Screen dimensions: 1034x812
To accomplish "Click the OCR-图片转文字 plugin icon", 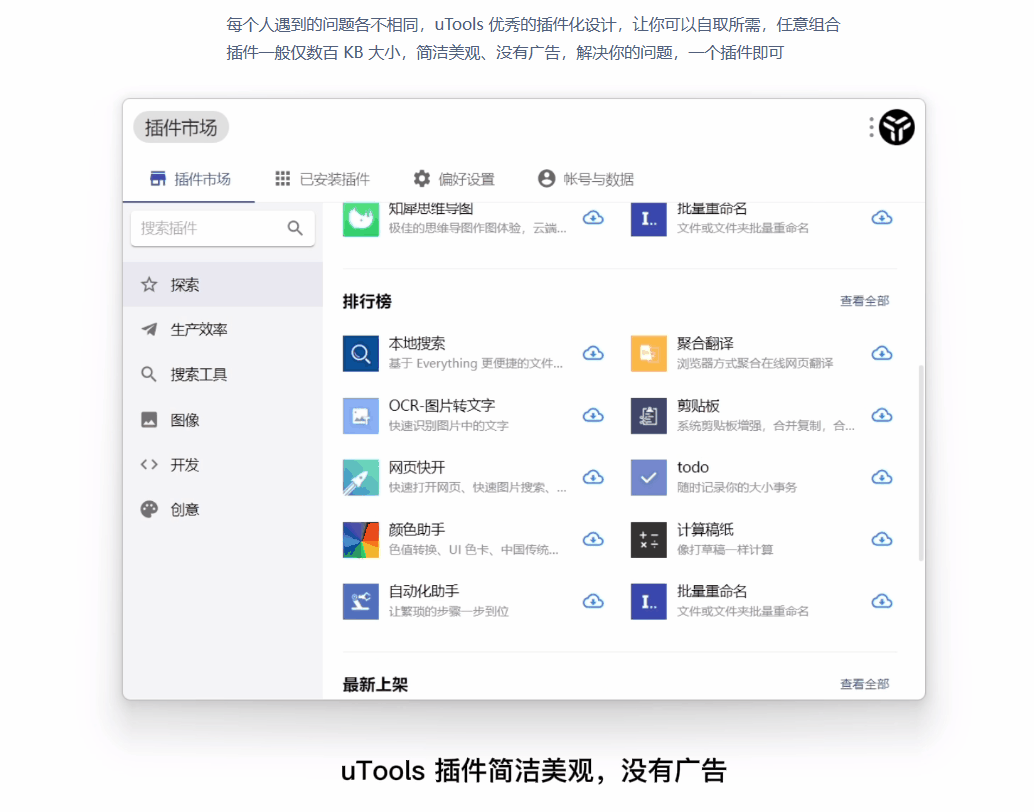I will [361, 416].
